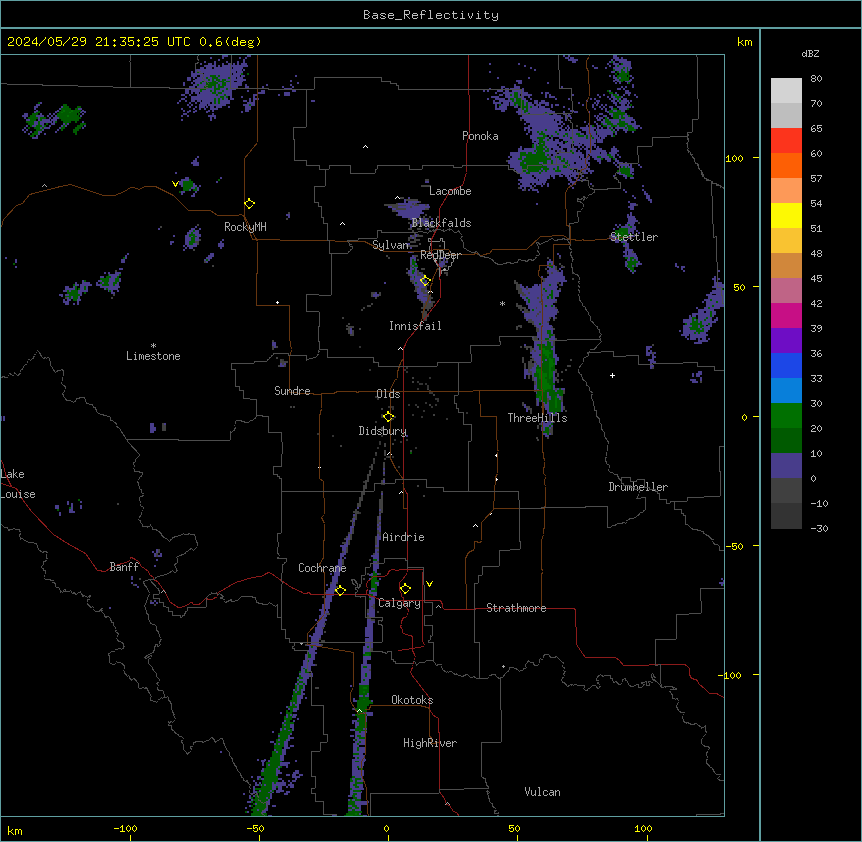Image resolution: width=862 pixels, height=842 pixels.
Task: Click the km unit label at bottom left
Action: pos(15,830)
